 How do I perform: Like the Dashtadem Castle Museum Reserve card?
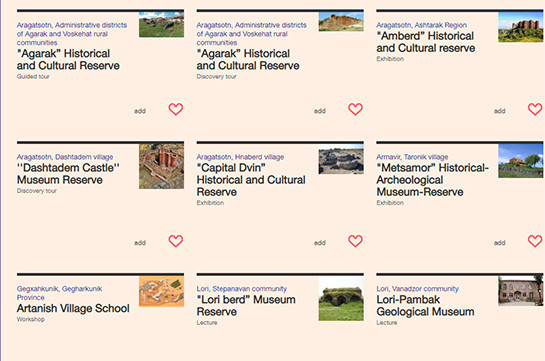[x=176, y=241]
